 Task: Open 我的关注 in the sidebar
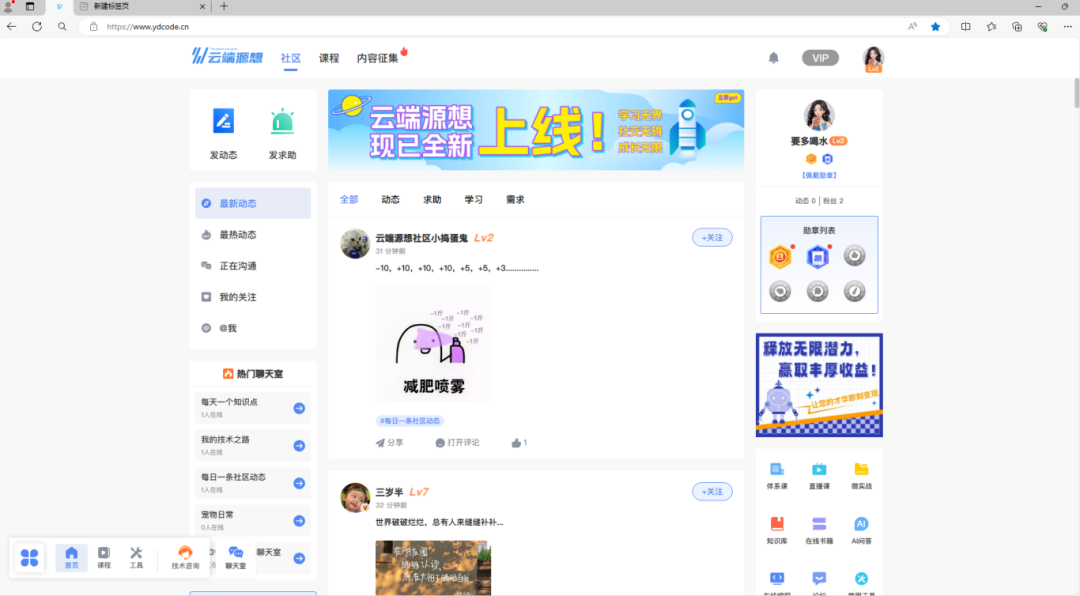[253, 297]
